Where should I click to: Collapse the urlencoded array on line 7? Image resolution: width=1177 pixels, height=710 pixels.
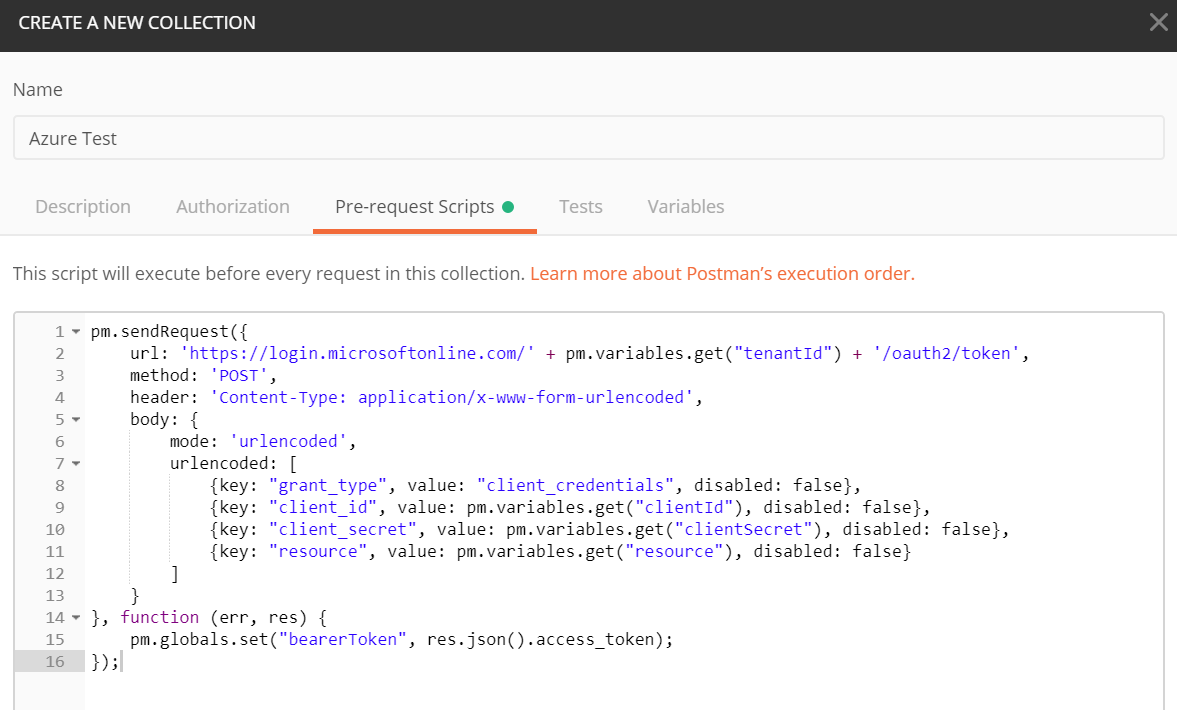click(x=75, y=464)
